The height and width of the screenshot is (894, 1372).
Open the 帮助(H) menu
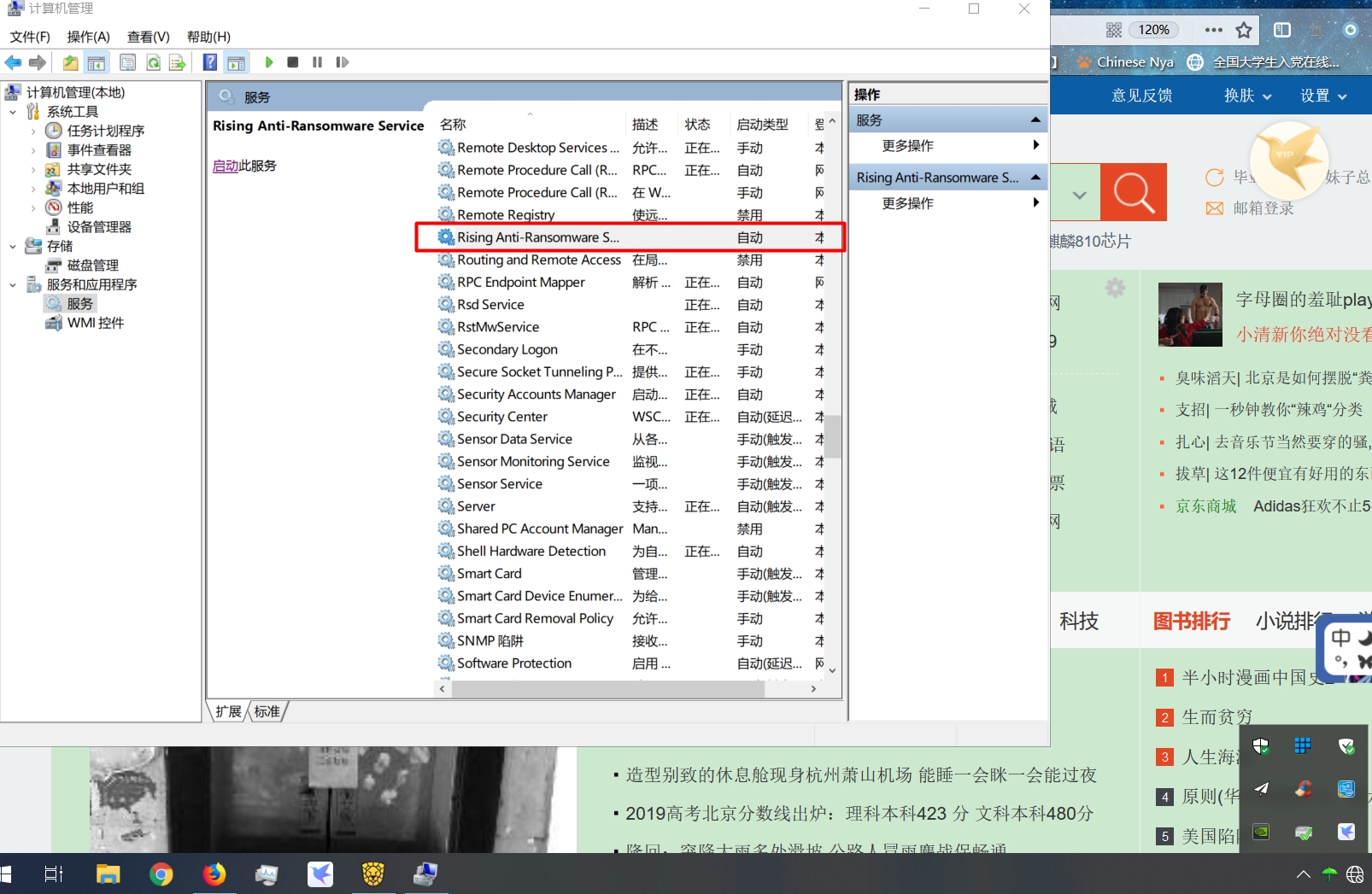click(209, 37)
